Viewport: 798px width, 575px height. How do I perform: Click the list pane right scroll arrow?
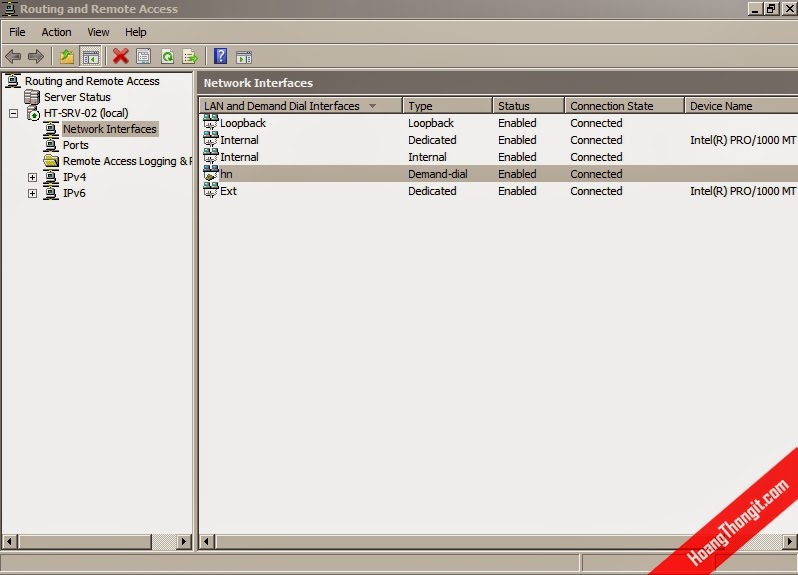click(x=790, y=541)
